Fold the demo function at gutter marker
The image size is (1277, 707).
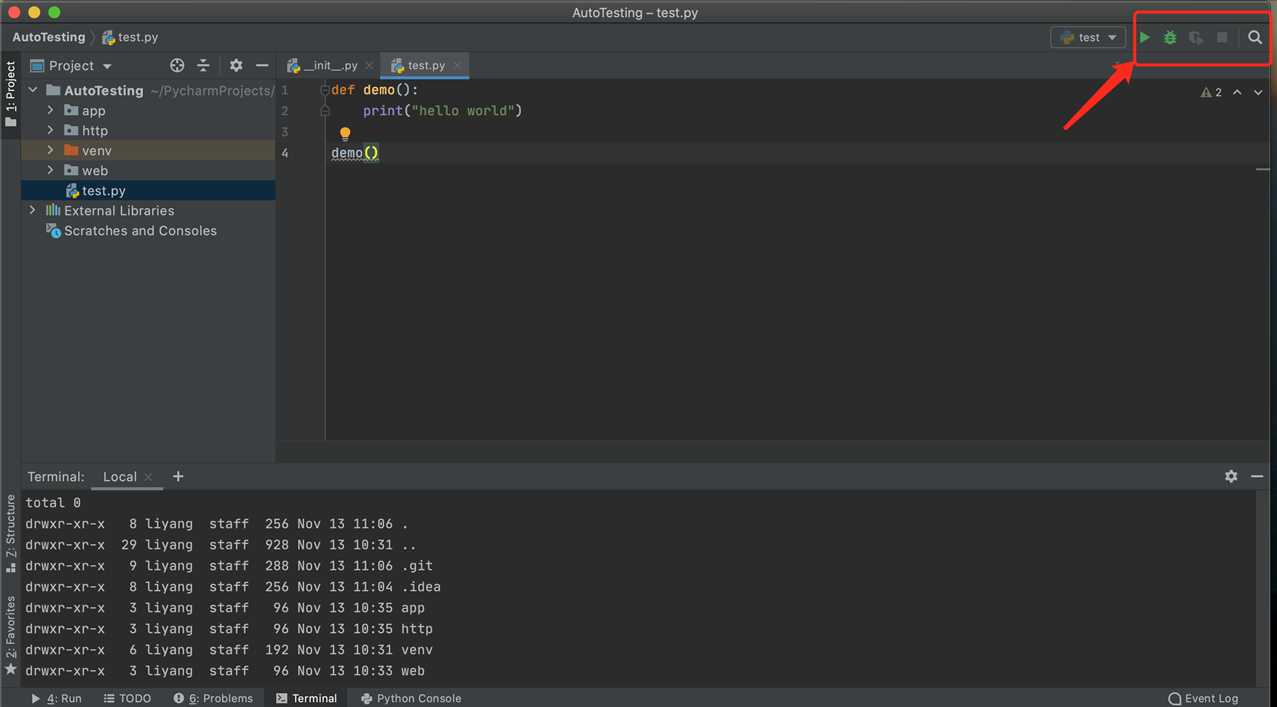pos(325,90)
